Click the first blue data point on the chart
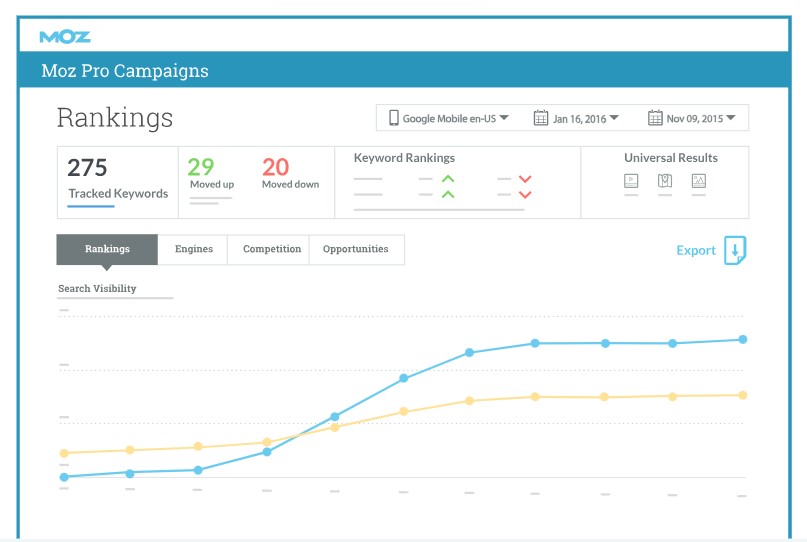Viewport: 807px width, 542px height. pyautogui.click(x=64, y=477)
